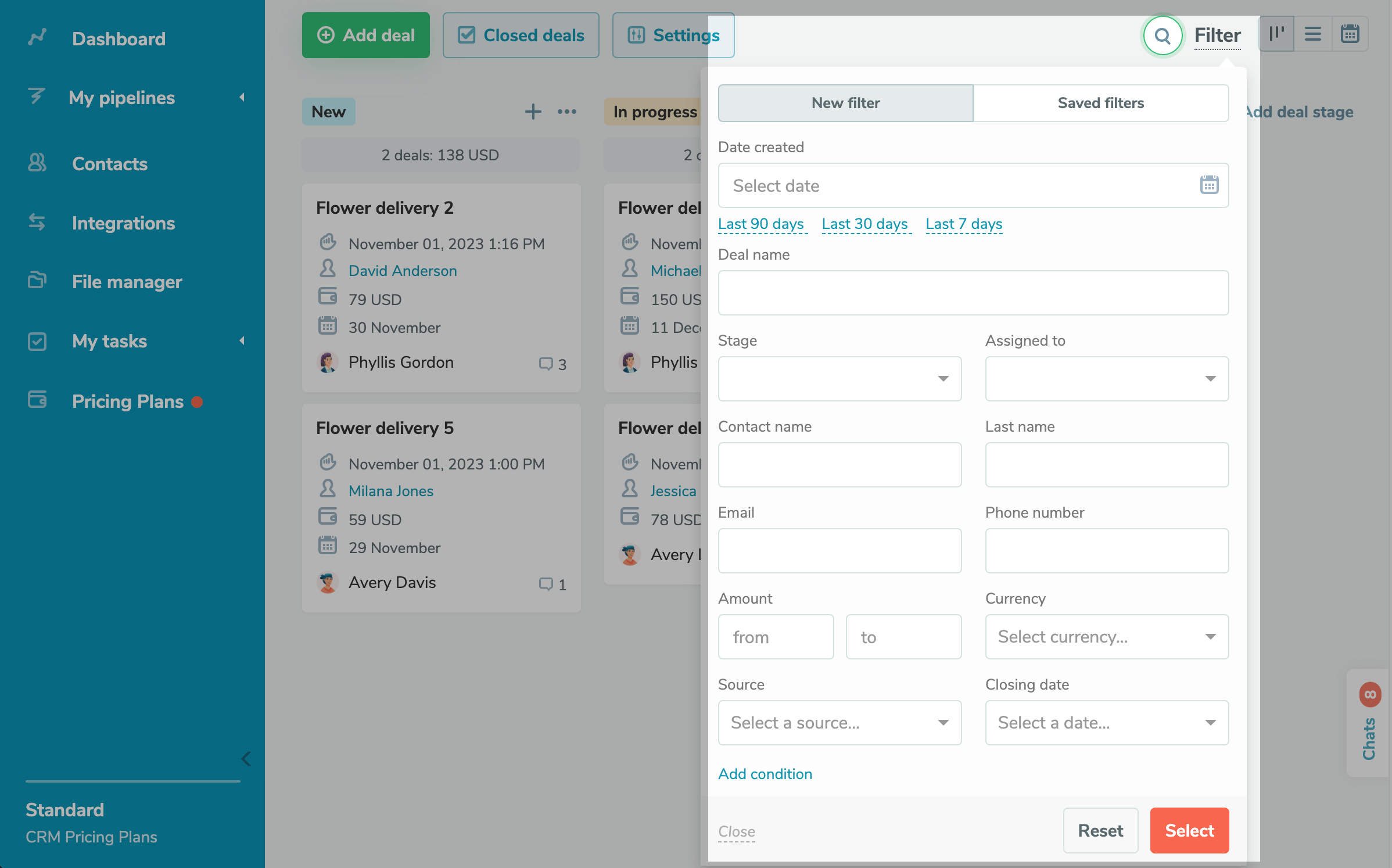Switch to calendar view icon
Image resolution: width=1392 pixels, height=868 pixels.
coord(1350,34)
